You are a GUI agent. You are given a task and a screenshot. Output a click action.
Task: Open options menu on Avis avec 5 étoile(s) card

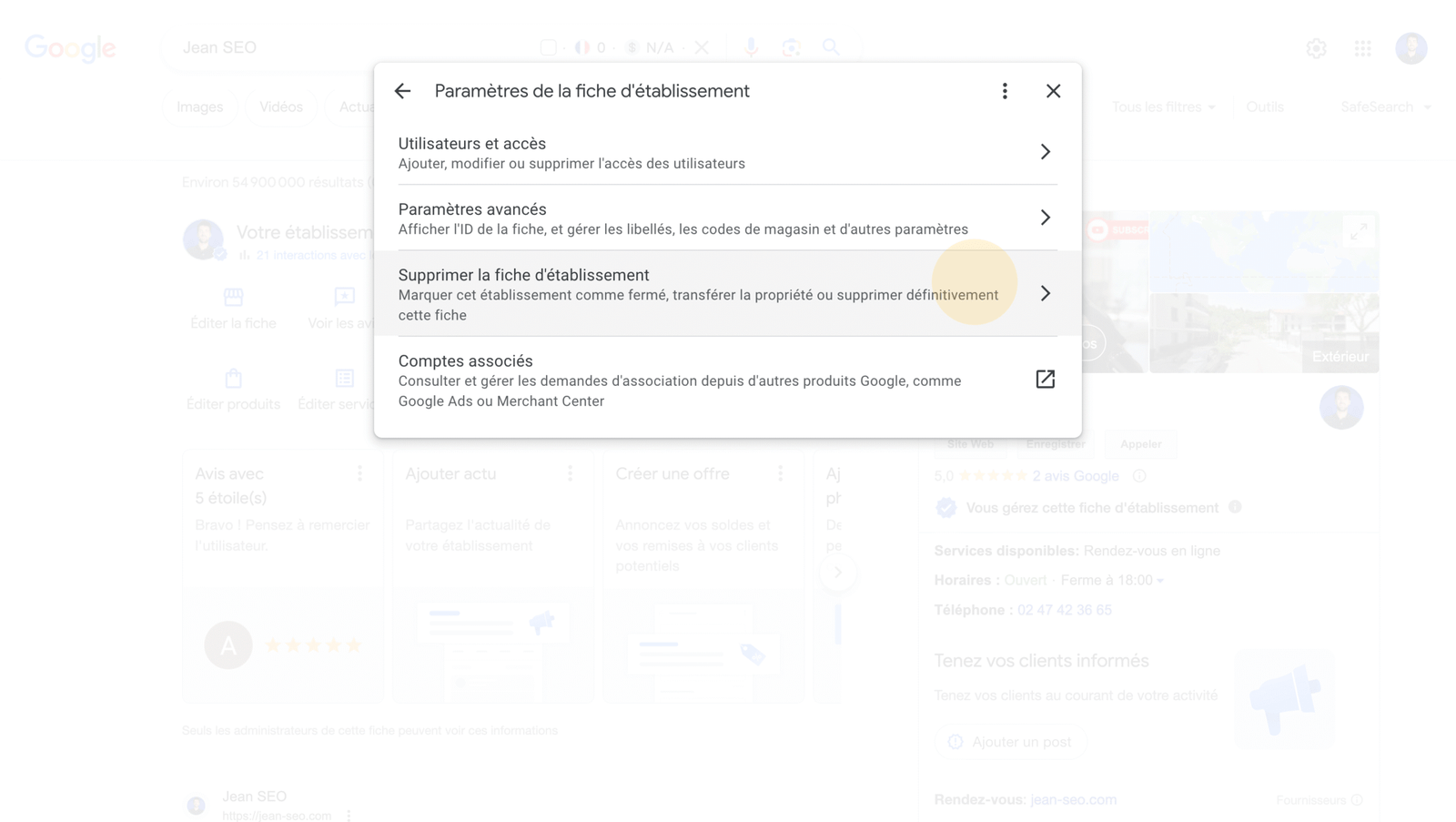(x=360, y=473)
